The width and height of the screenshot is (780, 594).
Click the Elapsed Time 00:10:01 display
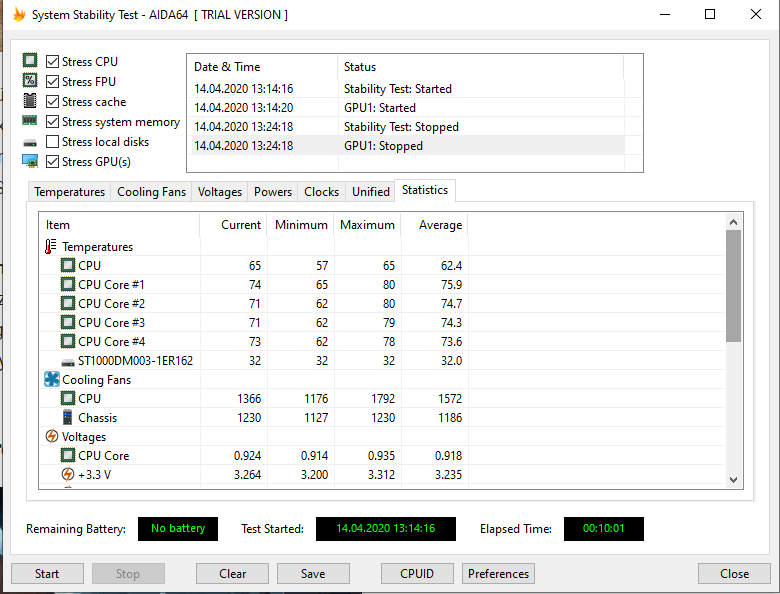coord(603,528)
